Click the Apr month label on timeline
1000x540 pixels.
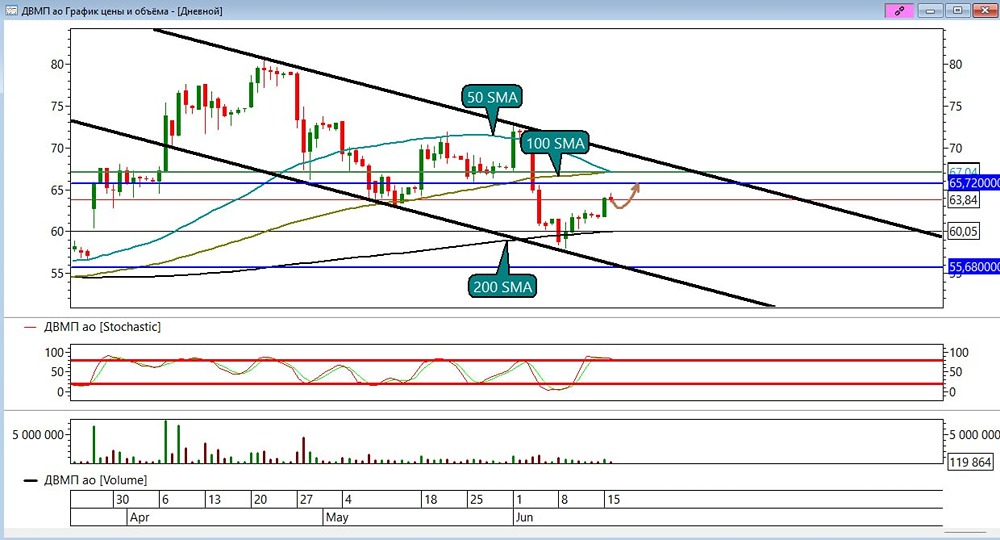pos(139,517)
